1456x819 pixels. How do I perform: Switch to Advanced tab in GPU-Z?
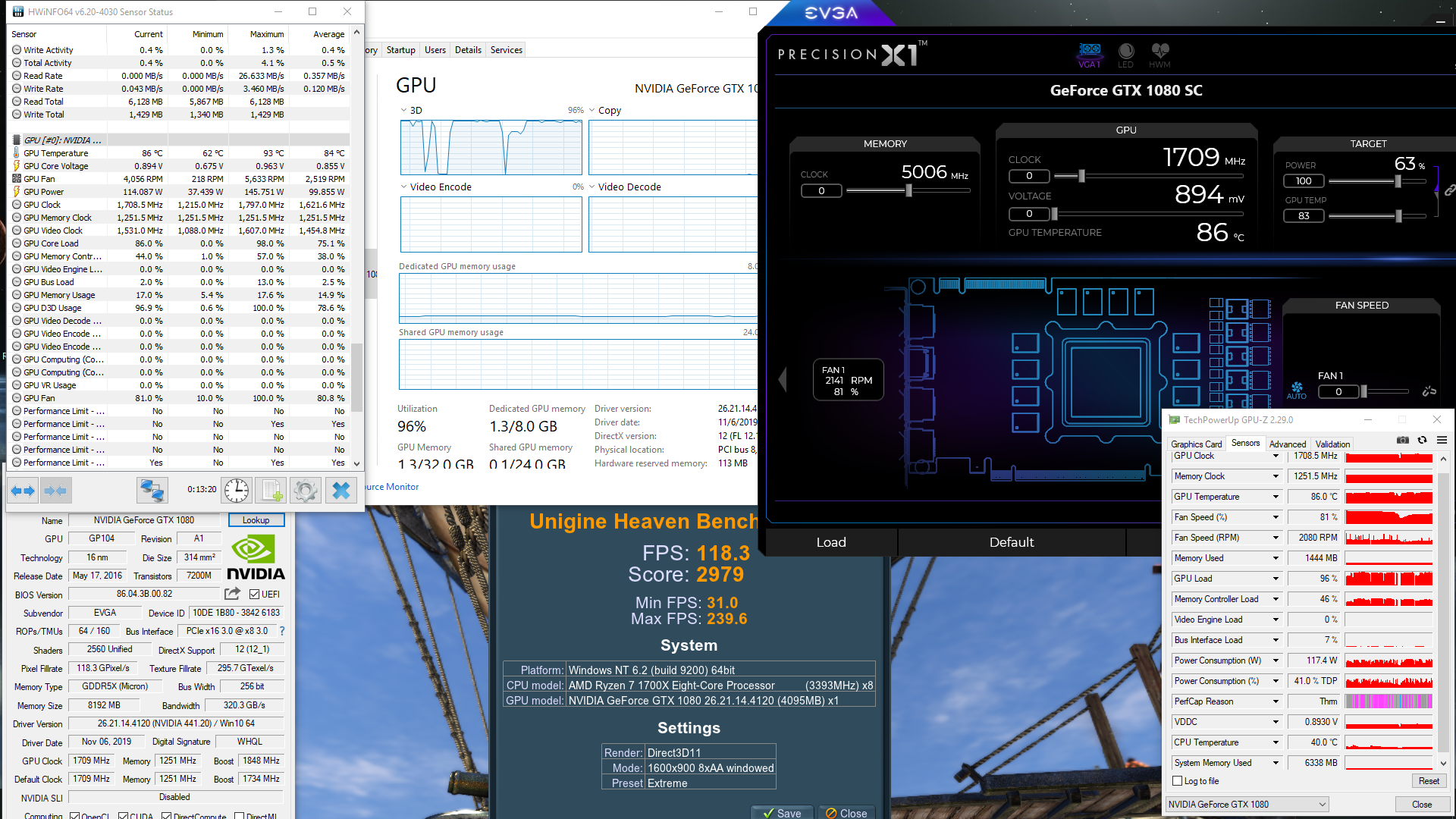1288,444
